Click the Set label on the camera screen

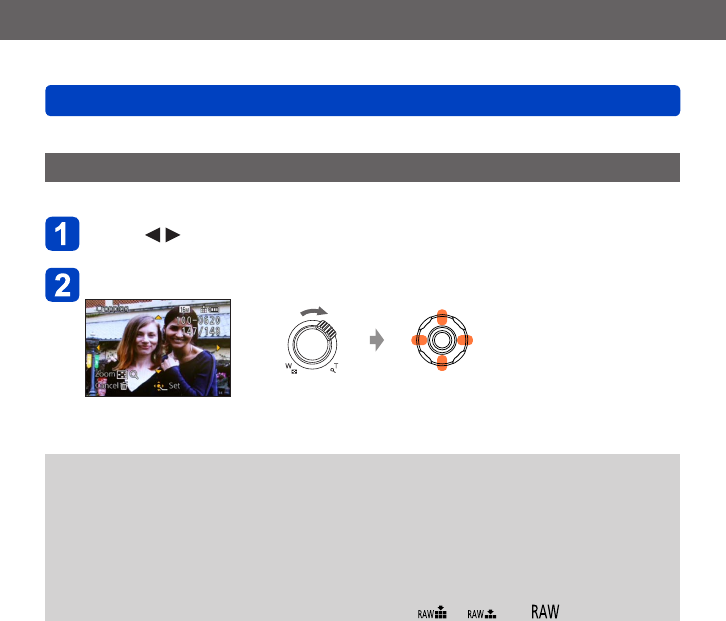click(174, 385)
